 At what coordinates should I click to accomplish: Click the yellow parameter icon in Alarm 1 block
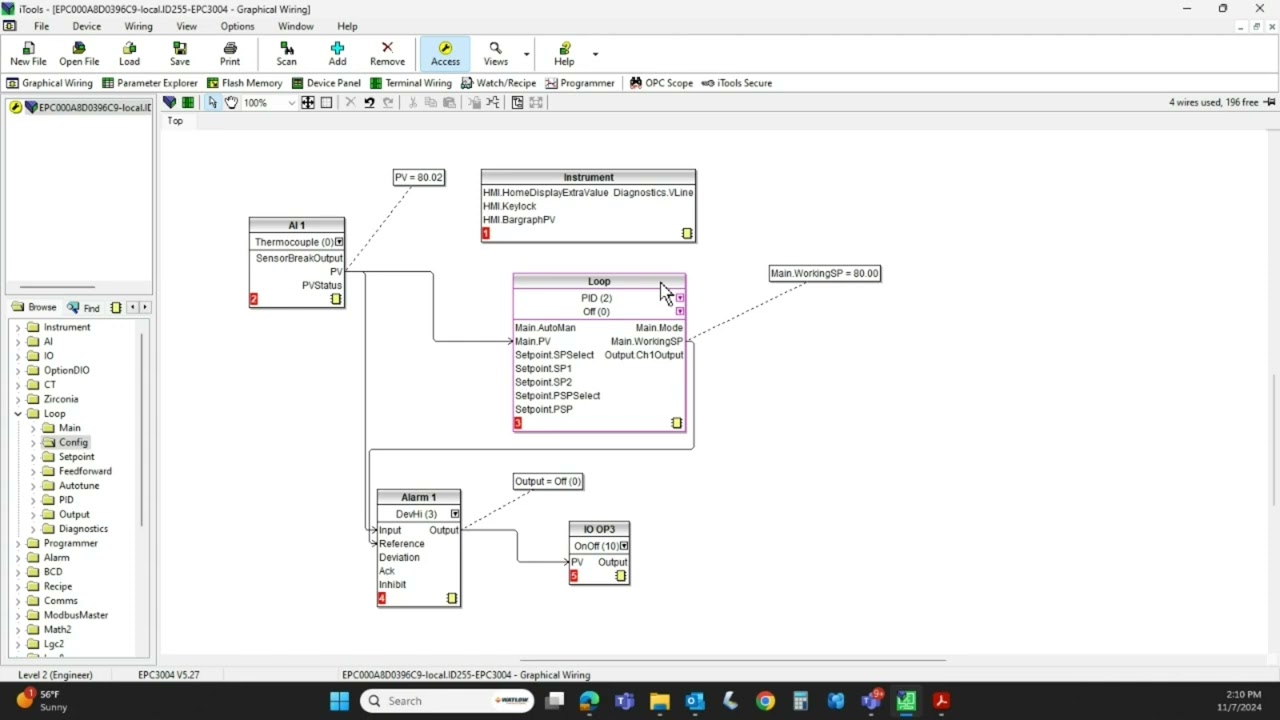[x=452, y=599]
